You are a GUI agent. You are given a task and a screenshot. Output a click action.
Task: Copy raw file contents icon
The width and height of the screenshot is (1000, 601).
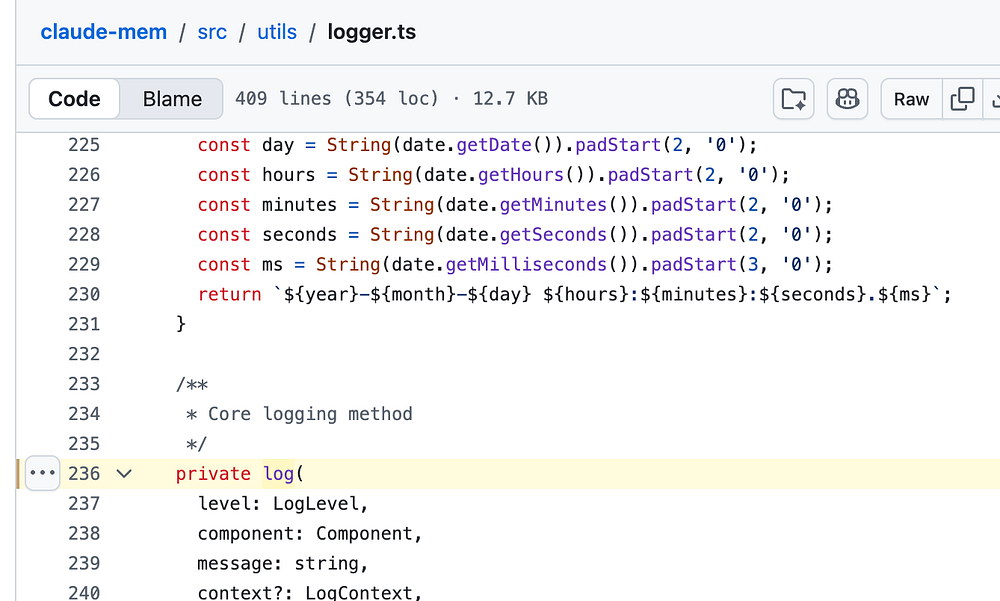coord(962,99)
